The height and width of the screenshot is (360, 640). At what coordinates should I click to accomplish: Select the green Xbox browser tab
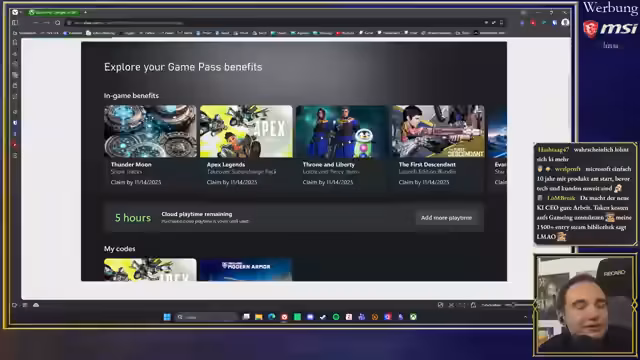(x=53, y=12)
